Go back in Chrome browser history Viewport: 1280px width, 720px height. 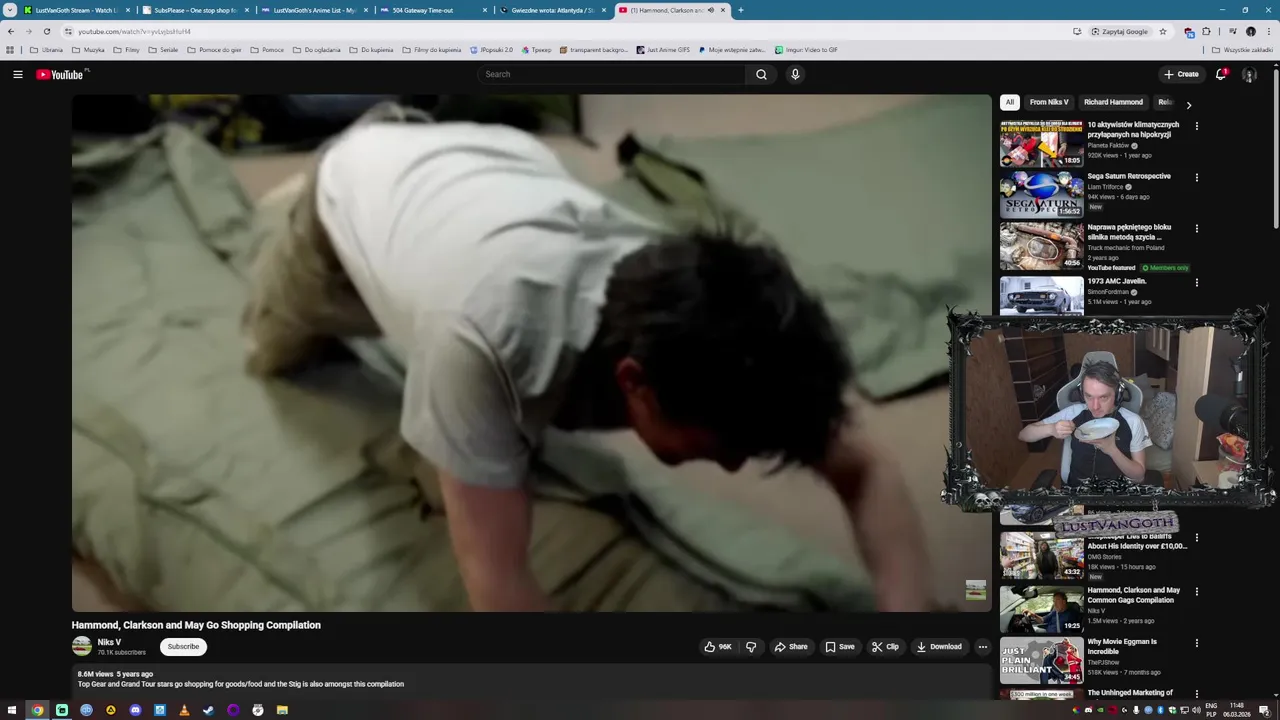11,31
